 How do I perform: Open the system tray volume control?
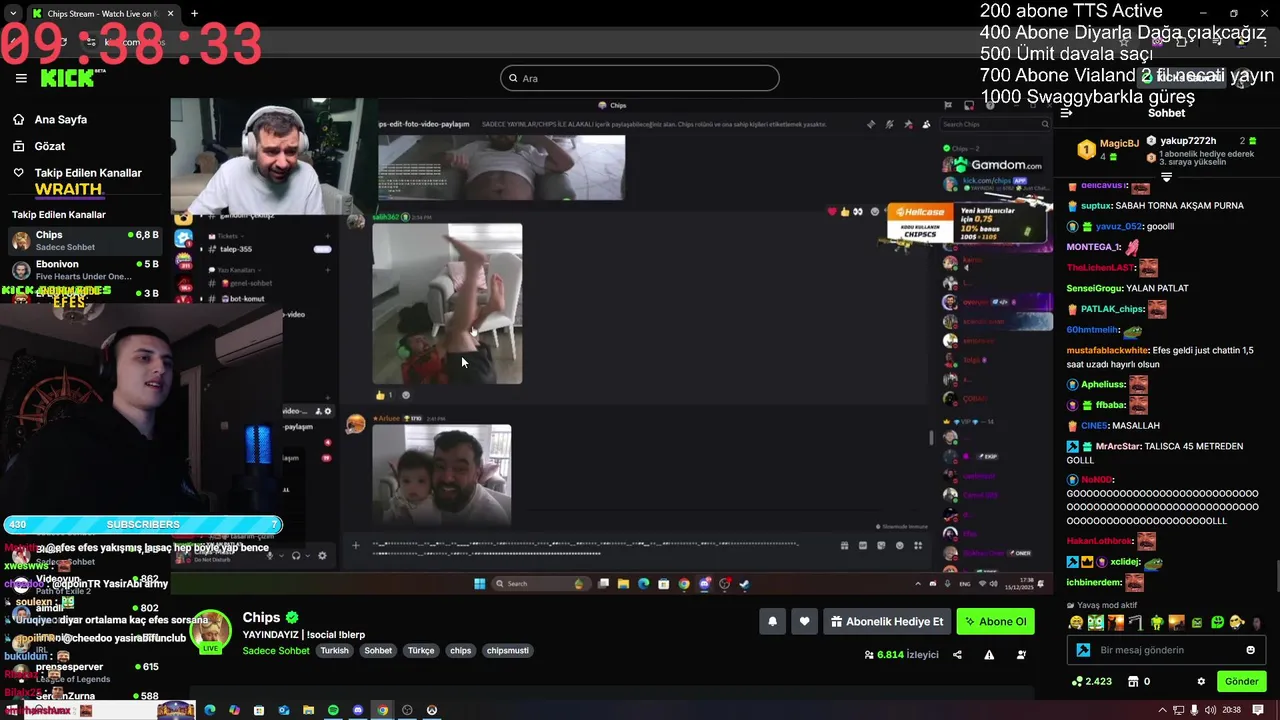coord(1211,710)
